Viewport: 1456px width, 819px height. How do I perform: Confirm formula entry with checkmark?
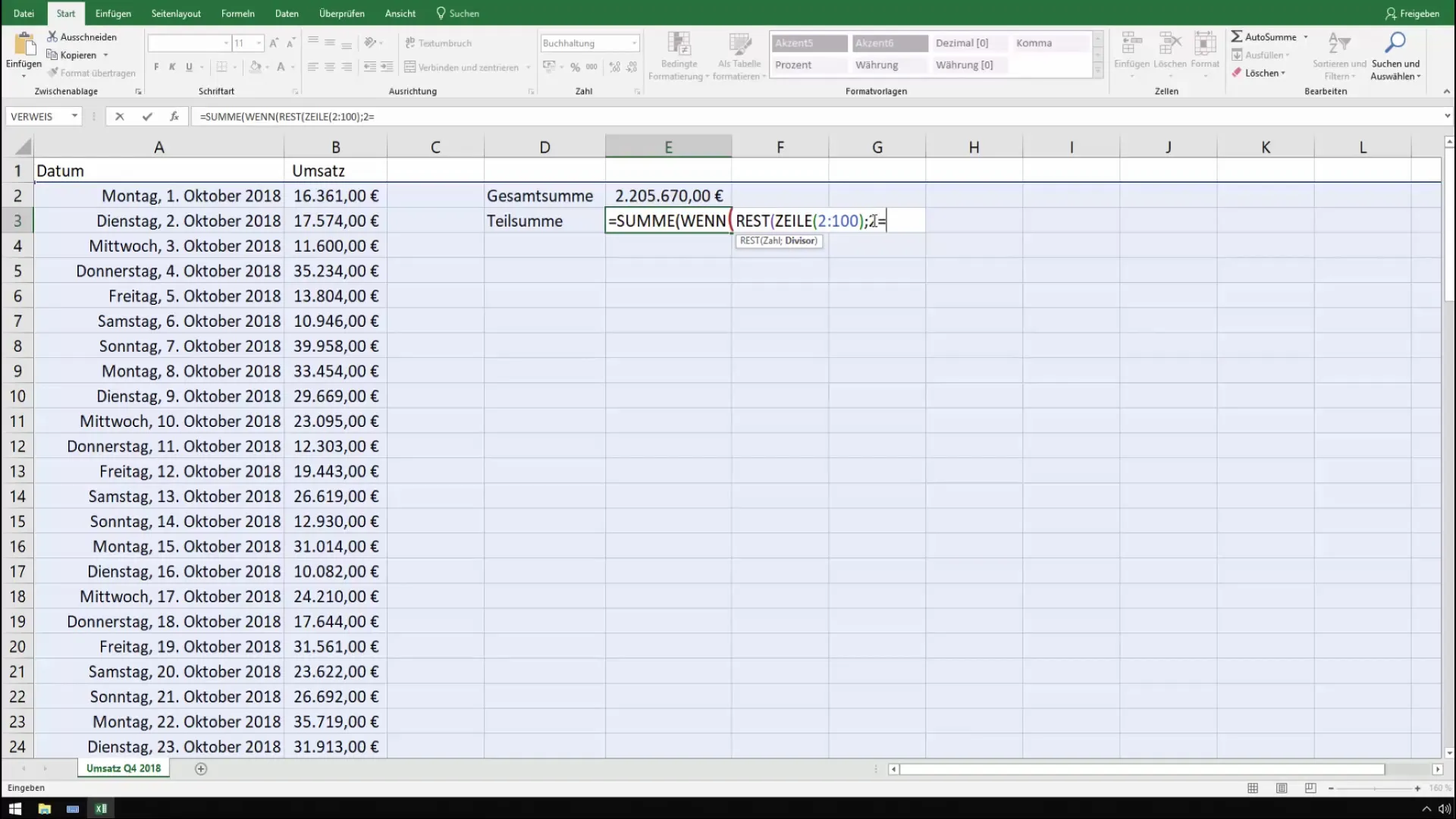(147, 116)
